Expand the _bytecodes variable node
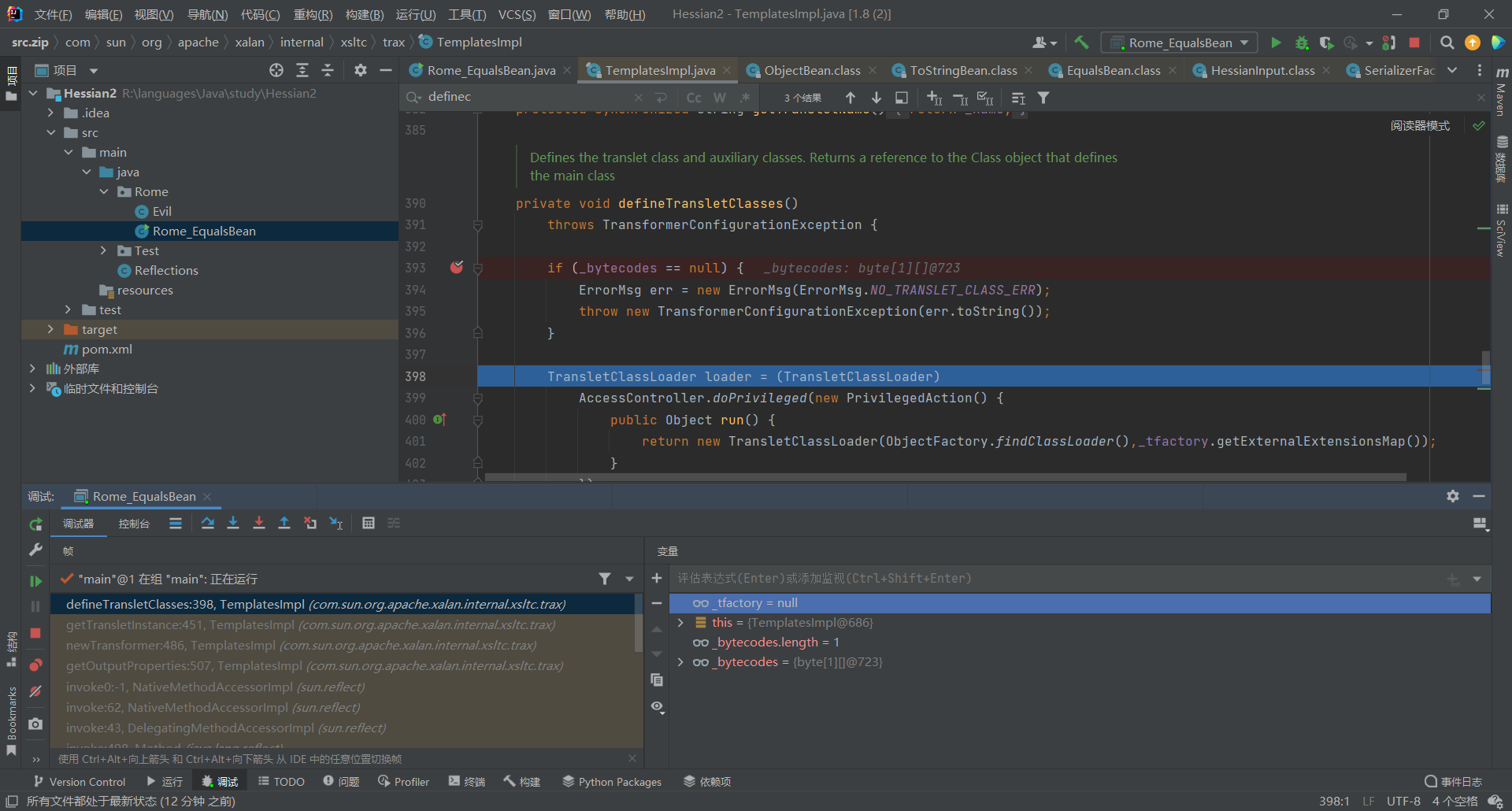The height and width of the screenshot is (811, 1512). click(x=680, y=662)
